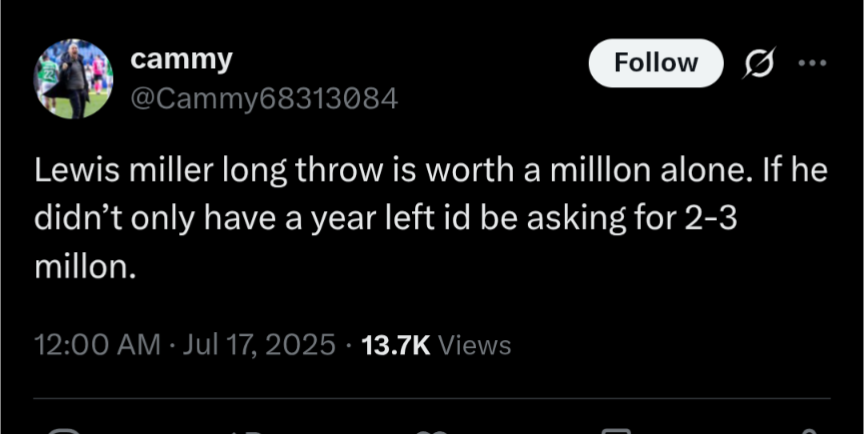Click the reply speech bubble icon
Image resolution: width=864 pixels, height=434 pixels.
64,431
